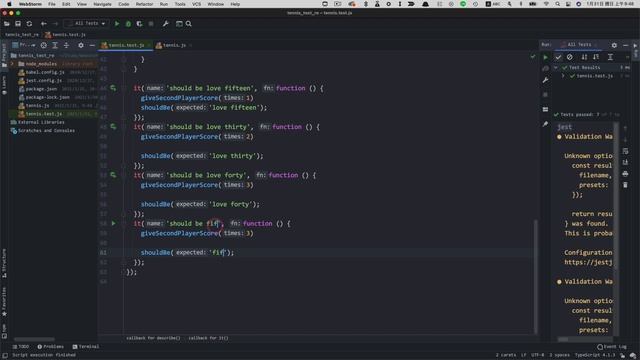The width and height of the screenshot is (640, 360).
Task: Select Scratches and Consoles node
Action: (46, 131)
